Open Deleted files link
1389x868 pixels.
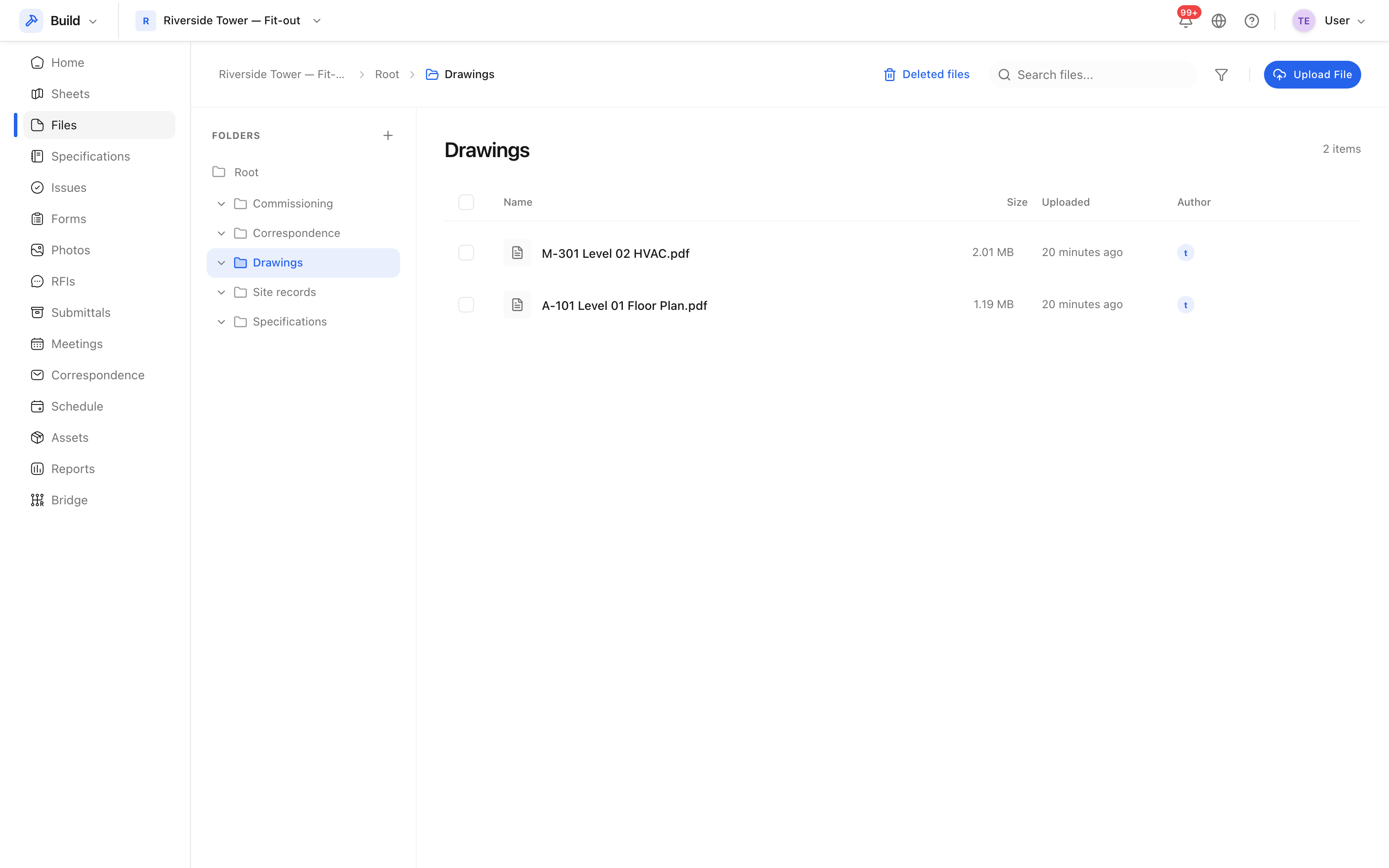[x=926, y=75]
